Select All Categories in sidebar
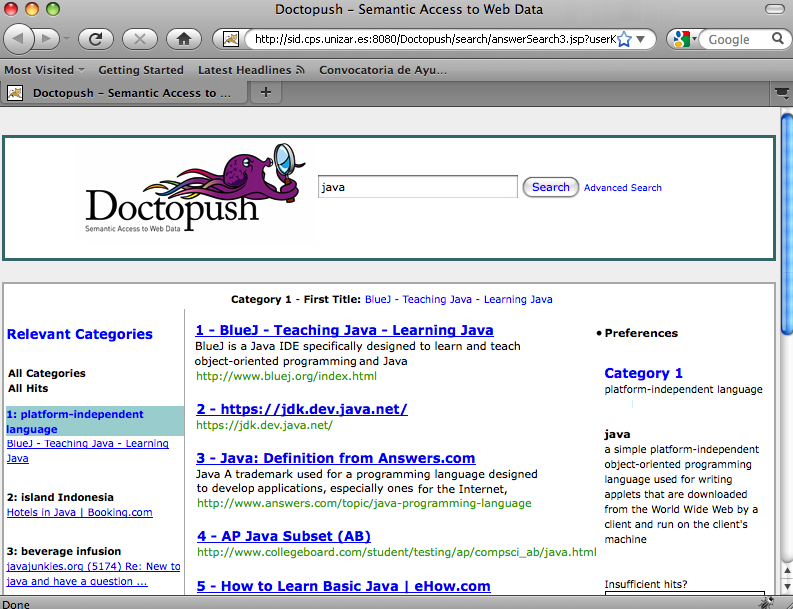This screenshot has height=609, width=793. pos(47,373)
